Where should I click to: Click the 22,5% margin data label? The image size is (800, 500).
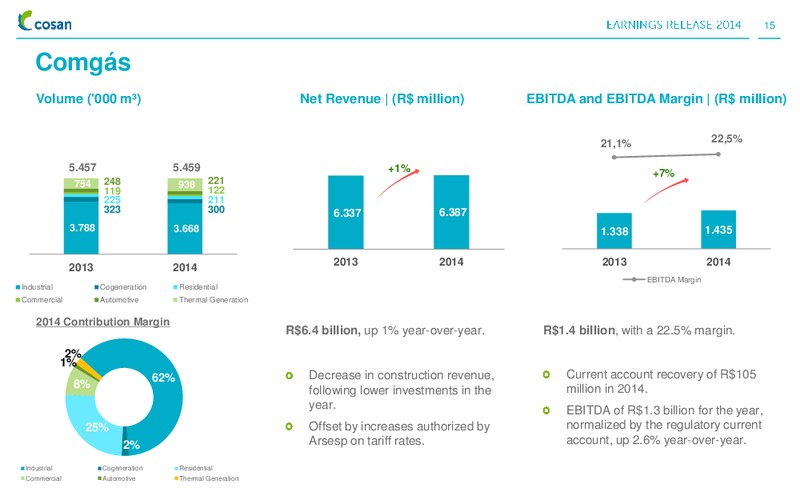pos(727,139)
